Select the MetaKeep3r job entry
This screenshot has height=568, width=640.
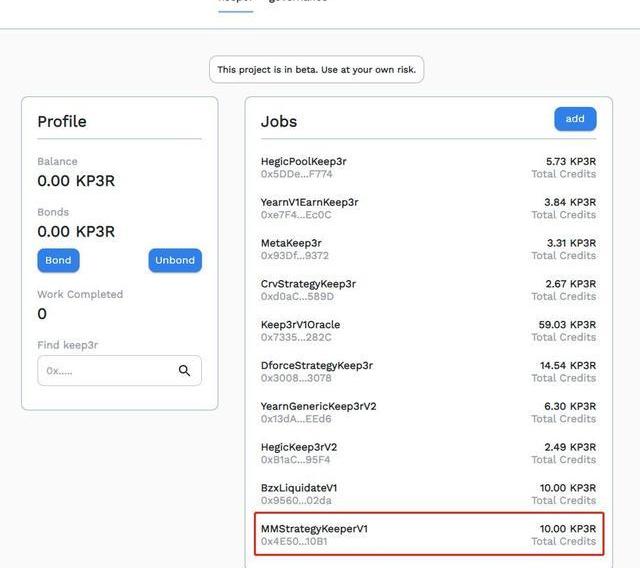(291, 244)
